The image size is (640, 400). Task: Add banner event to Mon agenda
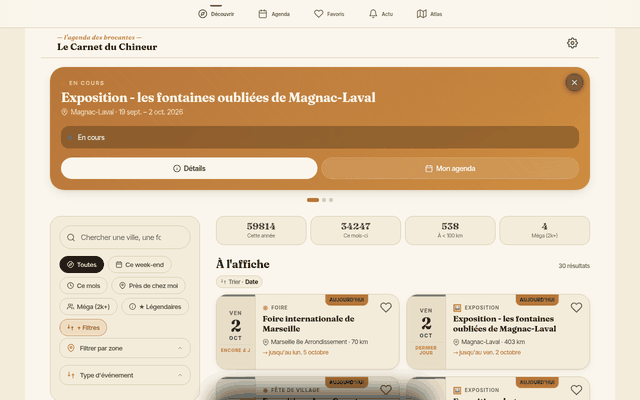[450, 168]
